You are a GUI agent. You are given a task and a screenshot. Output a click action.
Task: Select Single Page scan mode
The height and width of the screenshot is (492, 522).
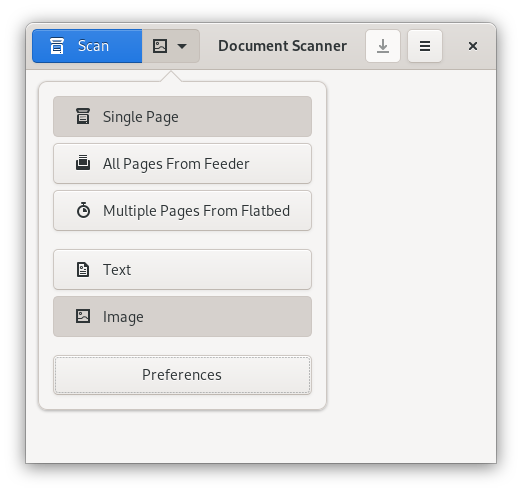coord(182,117)
